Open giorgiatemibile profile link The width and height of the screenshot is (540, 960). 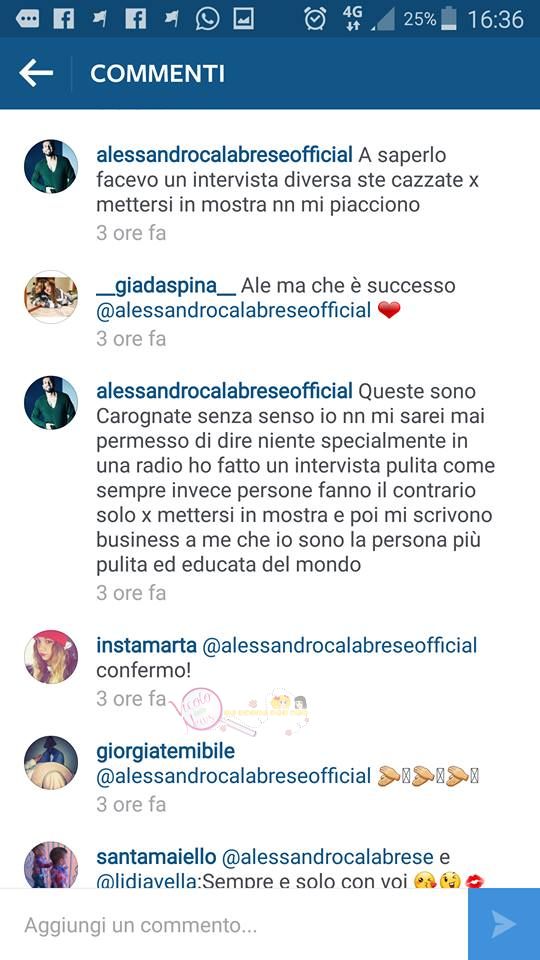click(x=165, y=751)
